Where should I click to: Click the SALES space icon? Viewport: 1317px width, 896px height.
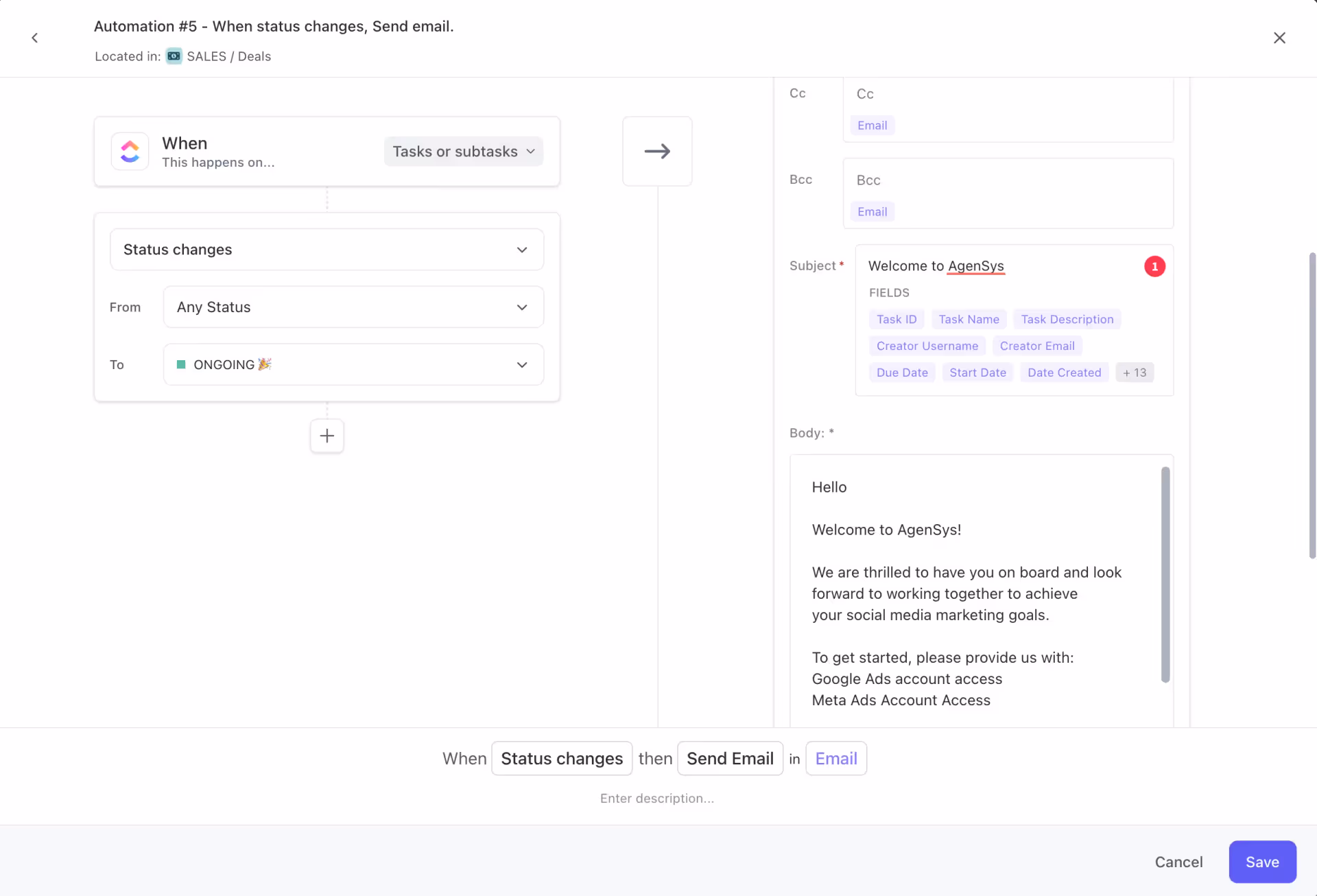pos(174,56)
